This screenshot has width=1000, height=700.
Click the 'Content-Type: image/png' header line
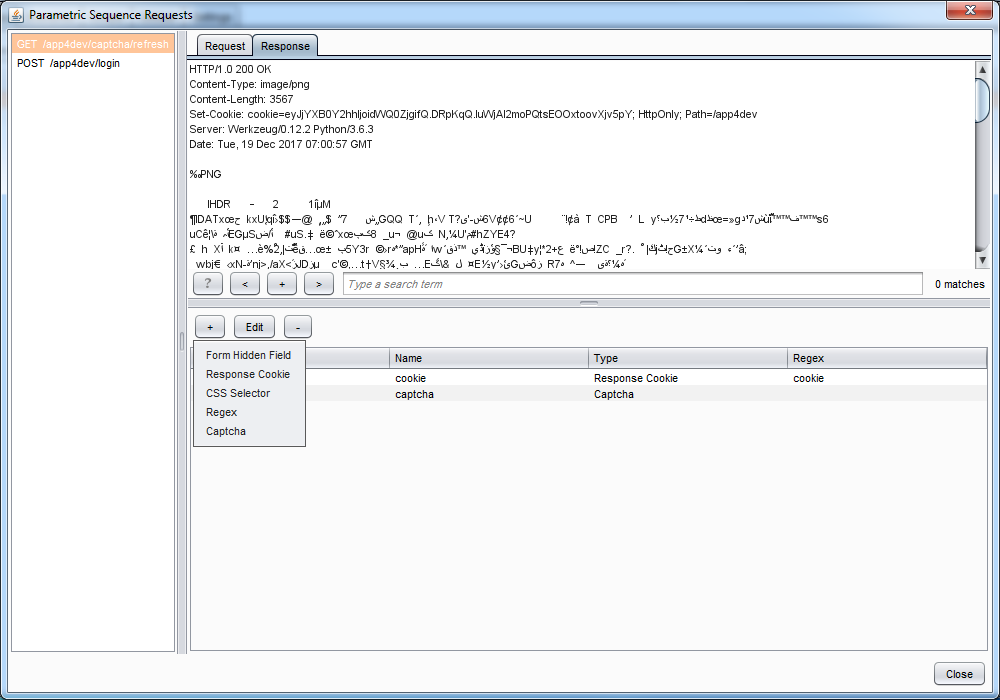click(x=249, y=84)
